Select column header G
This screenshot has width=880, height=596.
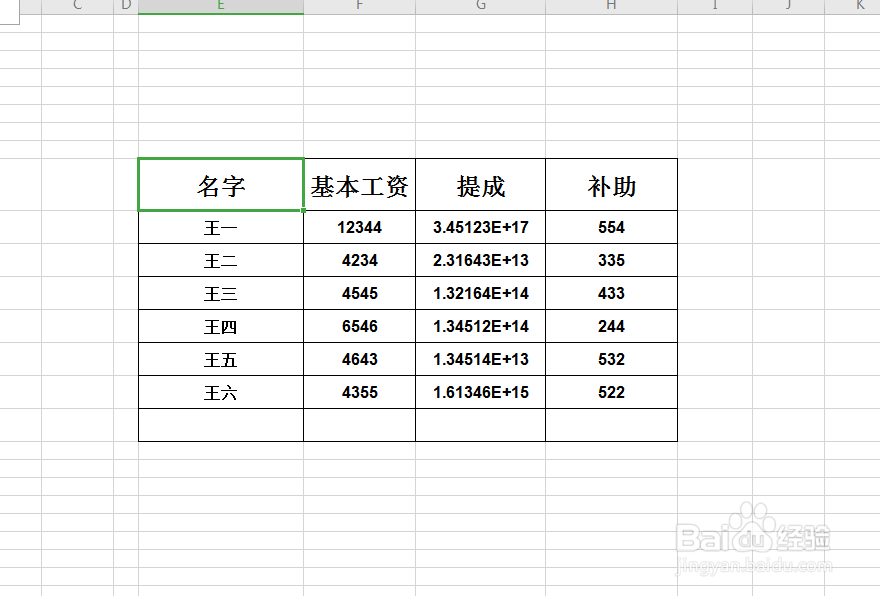coord(480,6)
